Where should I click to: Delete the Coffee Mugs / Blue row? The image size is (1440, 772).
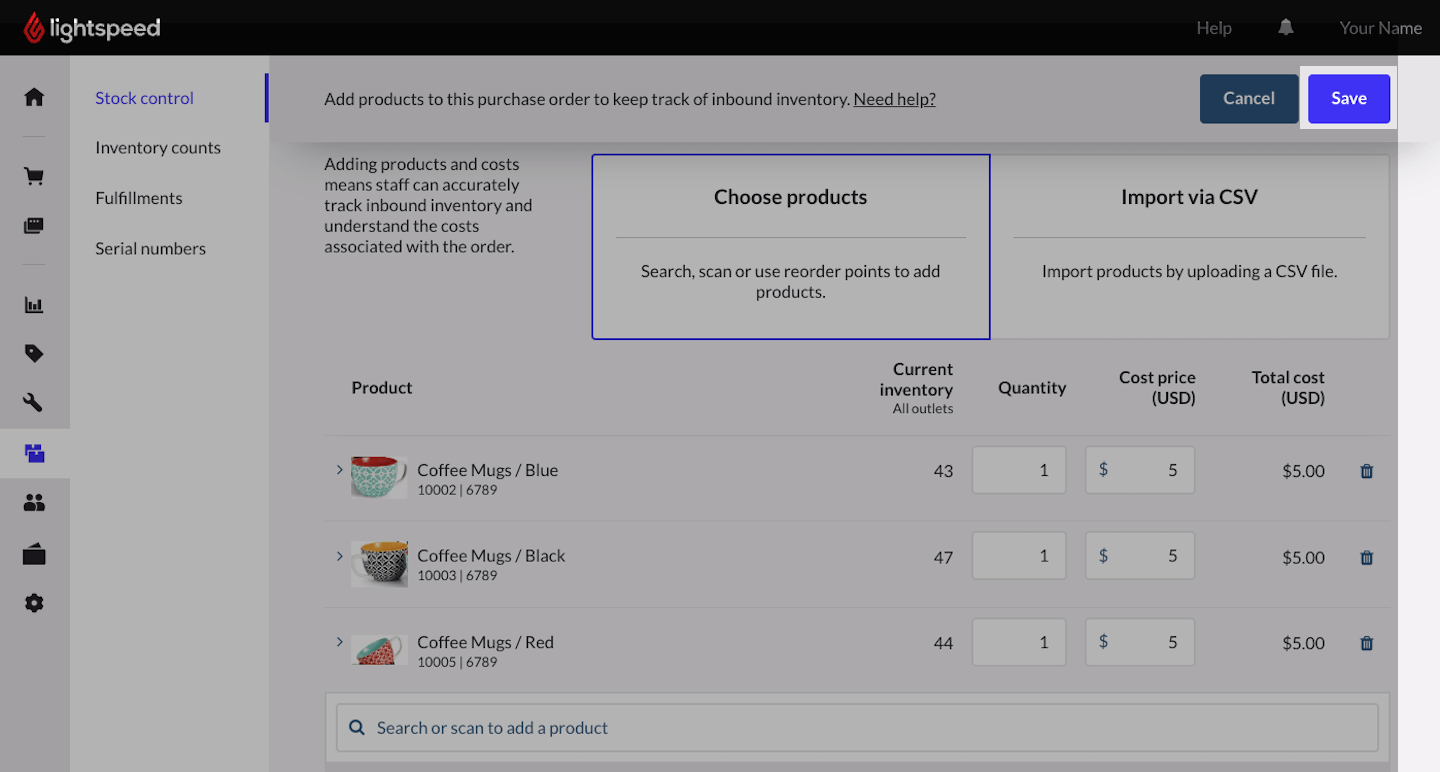pyautogui.click(x=1367, y=471)
